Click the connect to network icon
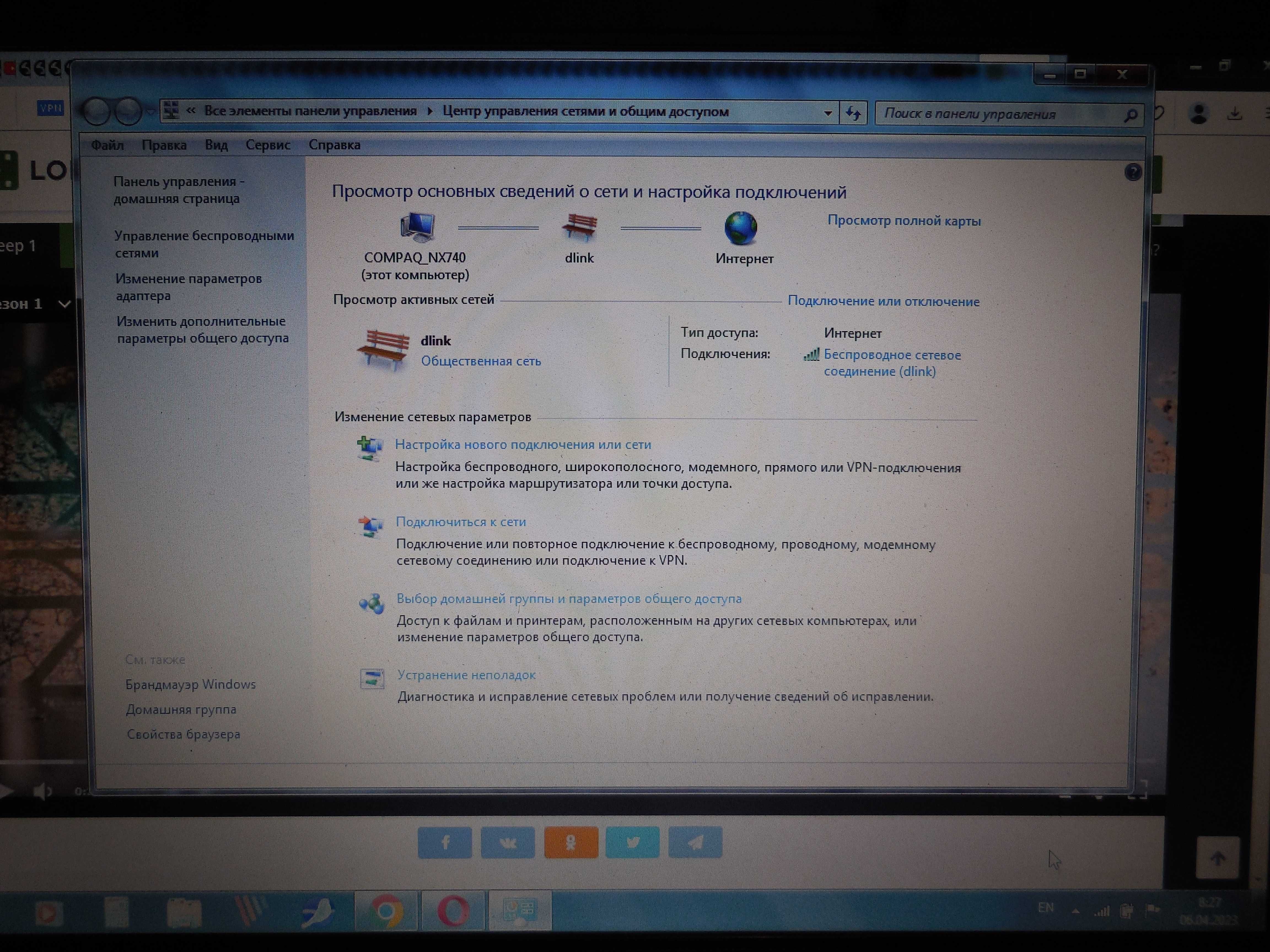The image size is (1270, 952). click(370, 526)
